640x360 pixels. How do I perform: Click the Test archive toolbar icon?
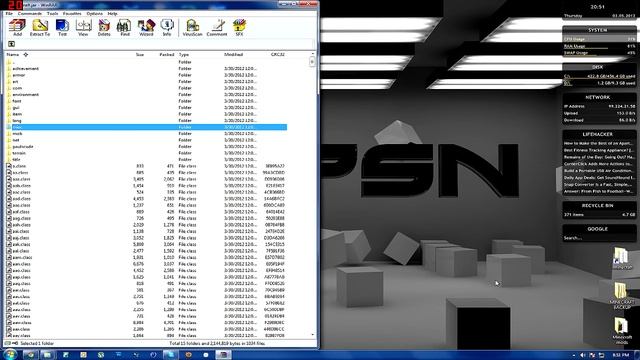pyautogui.click(x=62, y=28)
